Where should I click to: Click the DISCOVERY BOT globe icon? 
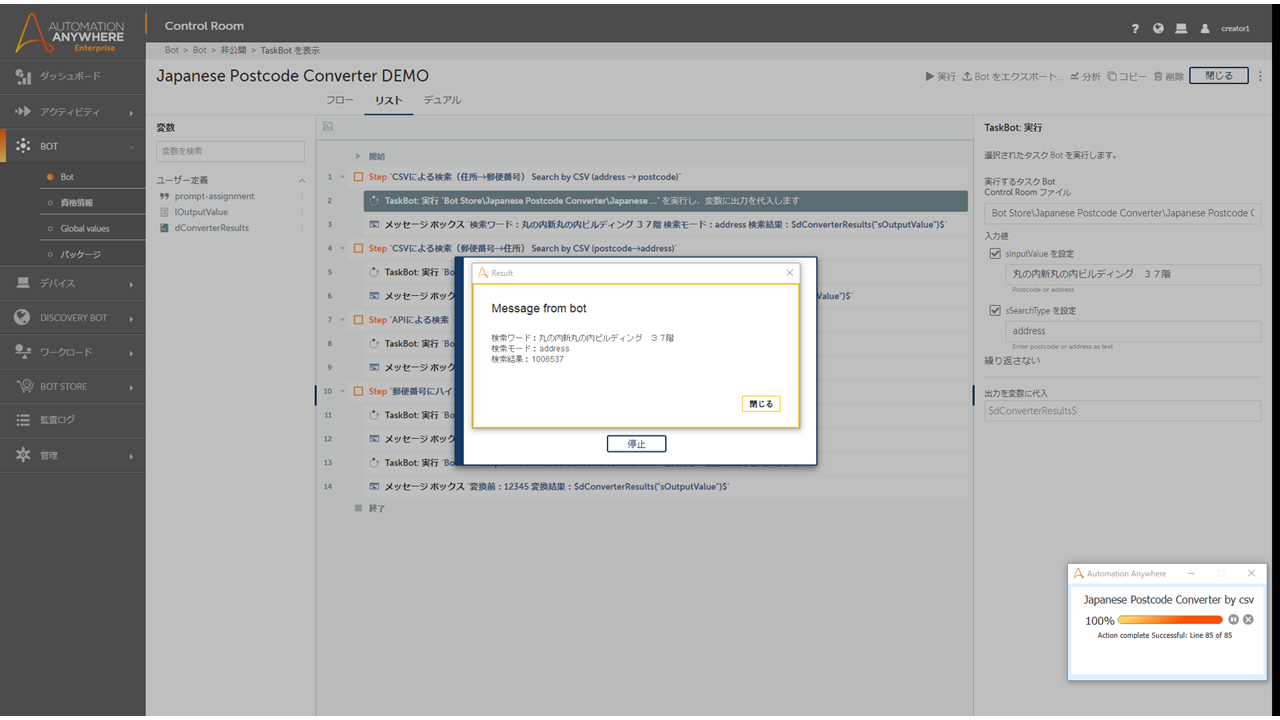click(23, 318)
